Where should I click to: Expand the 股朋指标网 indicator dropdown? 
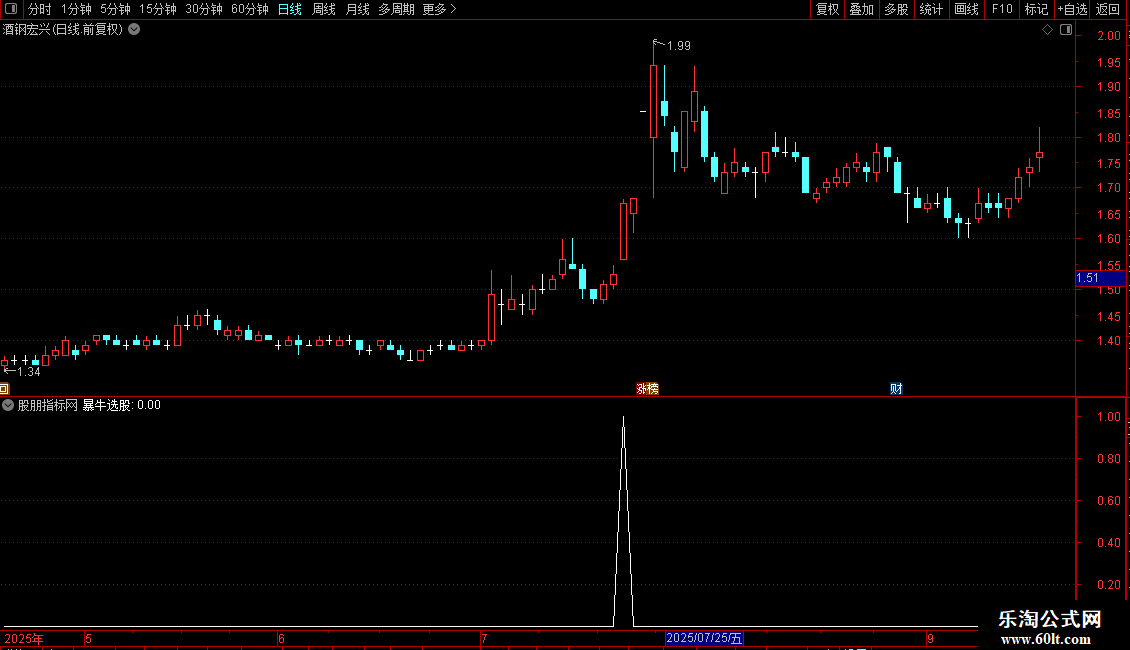point(8,406)
